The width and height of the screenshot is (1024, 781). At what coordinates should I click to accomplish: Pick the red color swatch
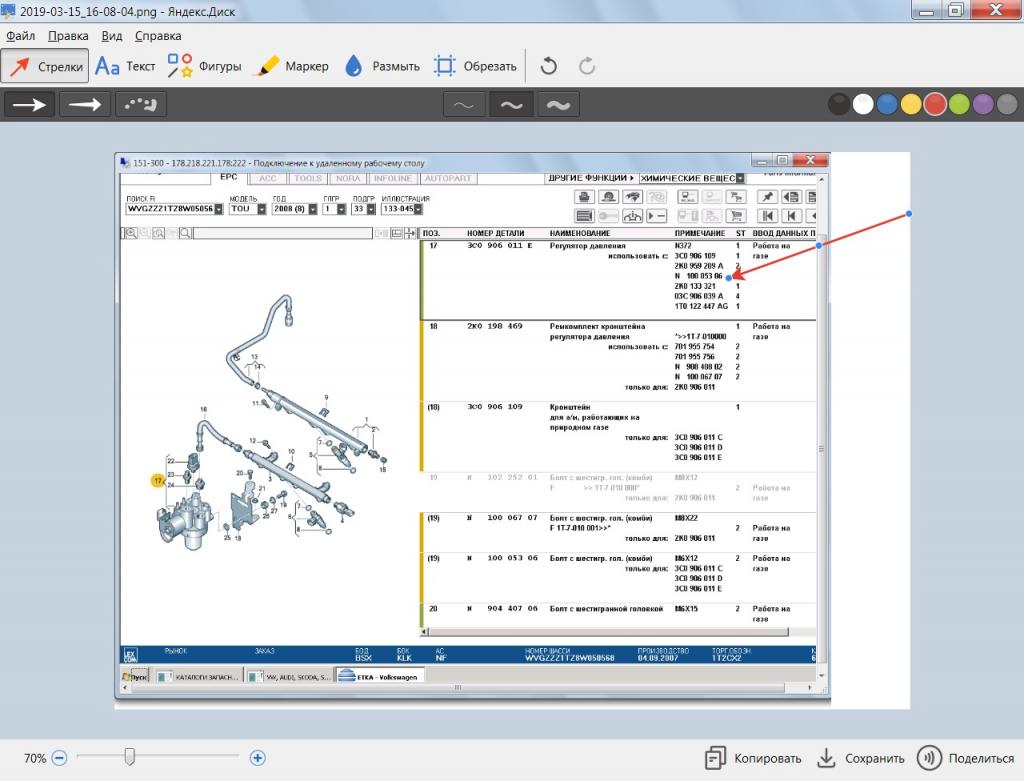click(935, 104)
